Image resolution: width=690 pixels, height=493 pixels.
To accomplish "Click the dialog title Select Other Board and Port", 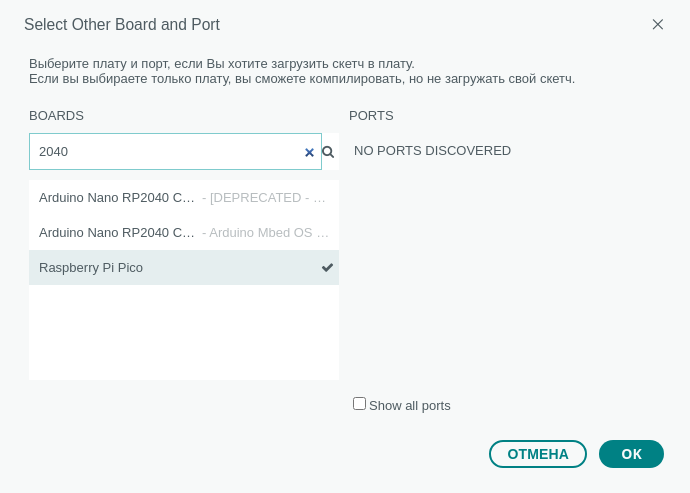I will [122, 25].
